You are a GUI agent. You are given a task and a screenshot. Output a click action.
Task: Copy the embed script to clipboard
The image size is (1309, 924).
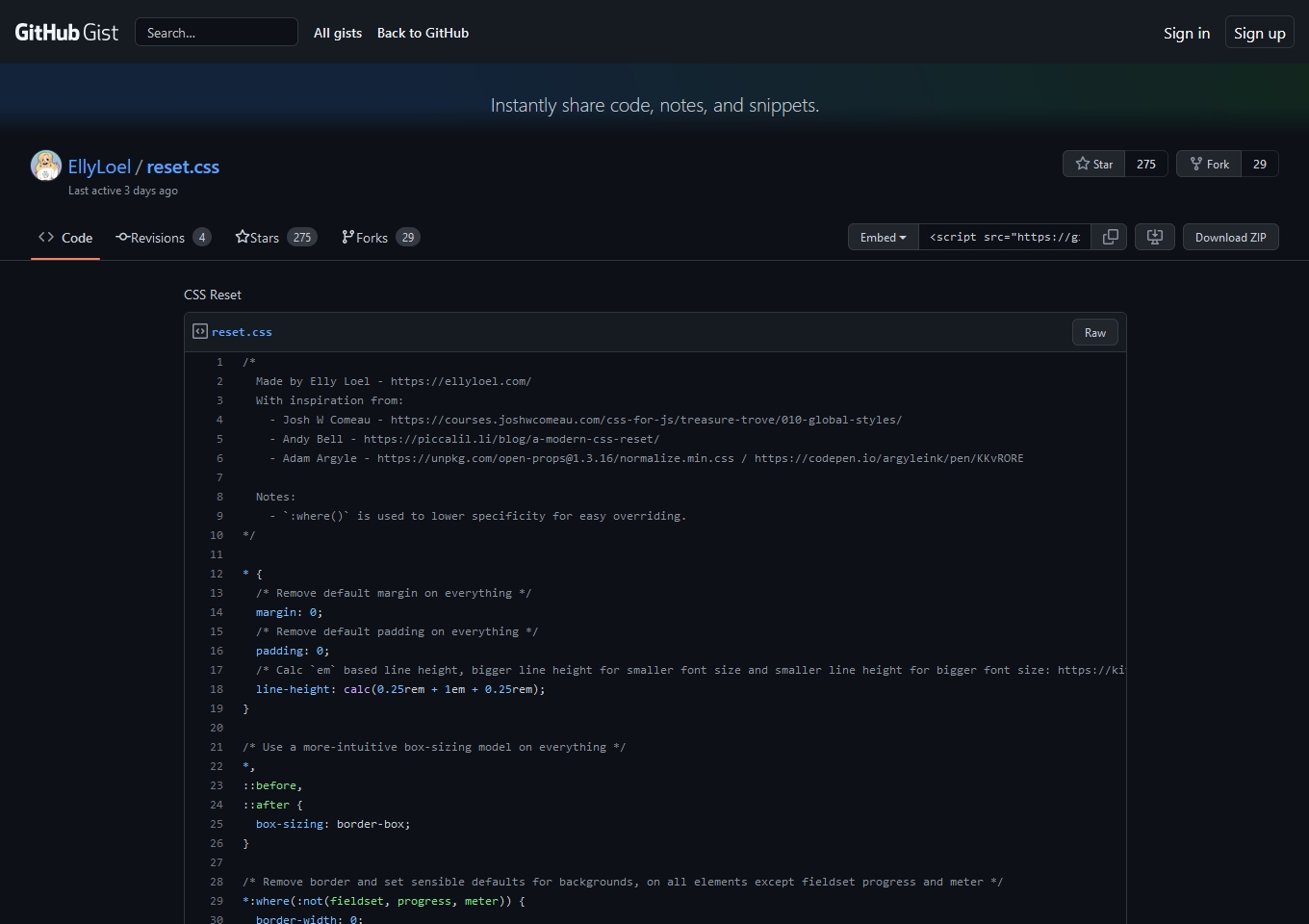coord(1110,237)
